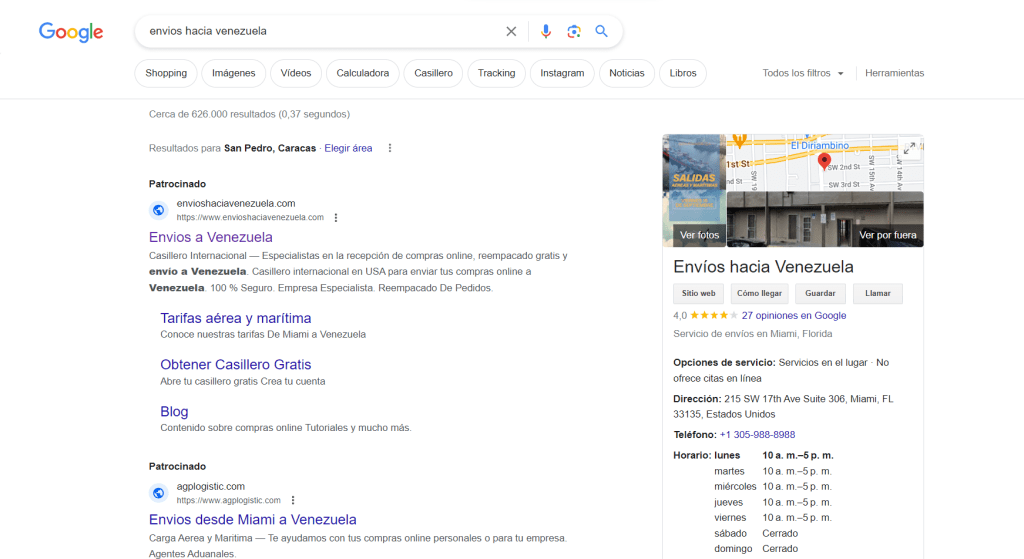Screen dimensions: 1024x559
Task: Open the Ver fotos thumbnail
Action: [694, 191]
